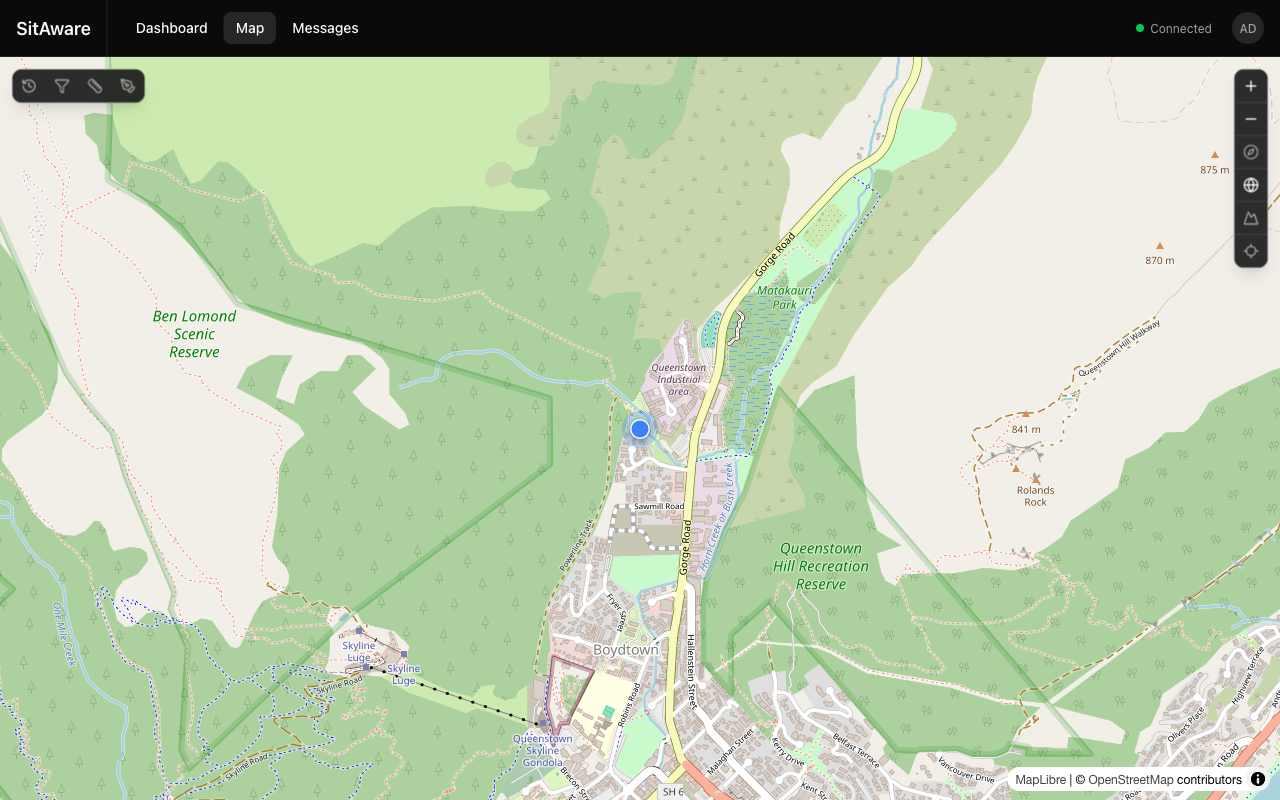This screenshot has height=800, width=1280.
Task: Switch to the Dashboard tab
Action: 171,28
